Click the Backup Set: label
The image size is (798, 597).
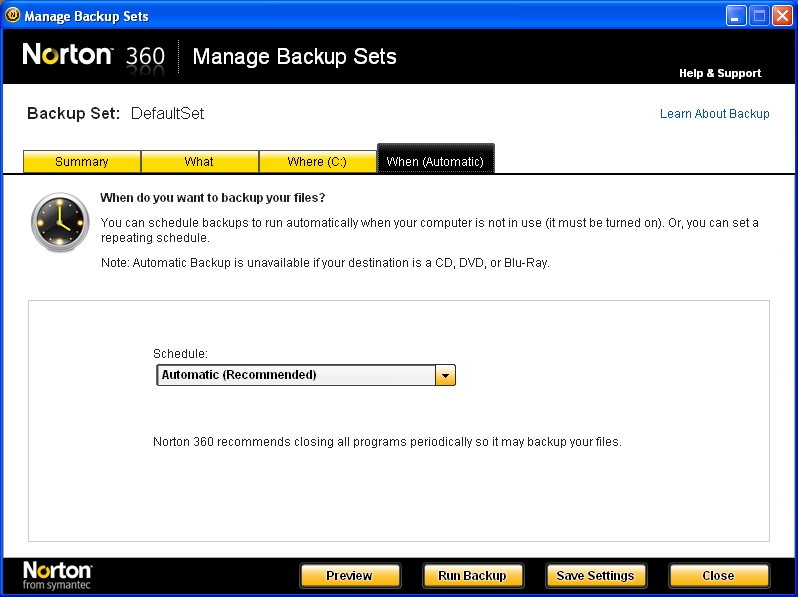[73, 113]
